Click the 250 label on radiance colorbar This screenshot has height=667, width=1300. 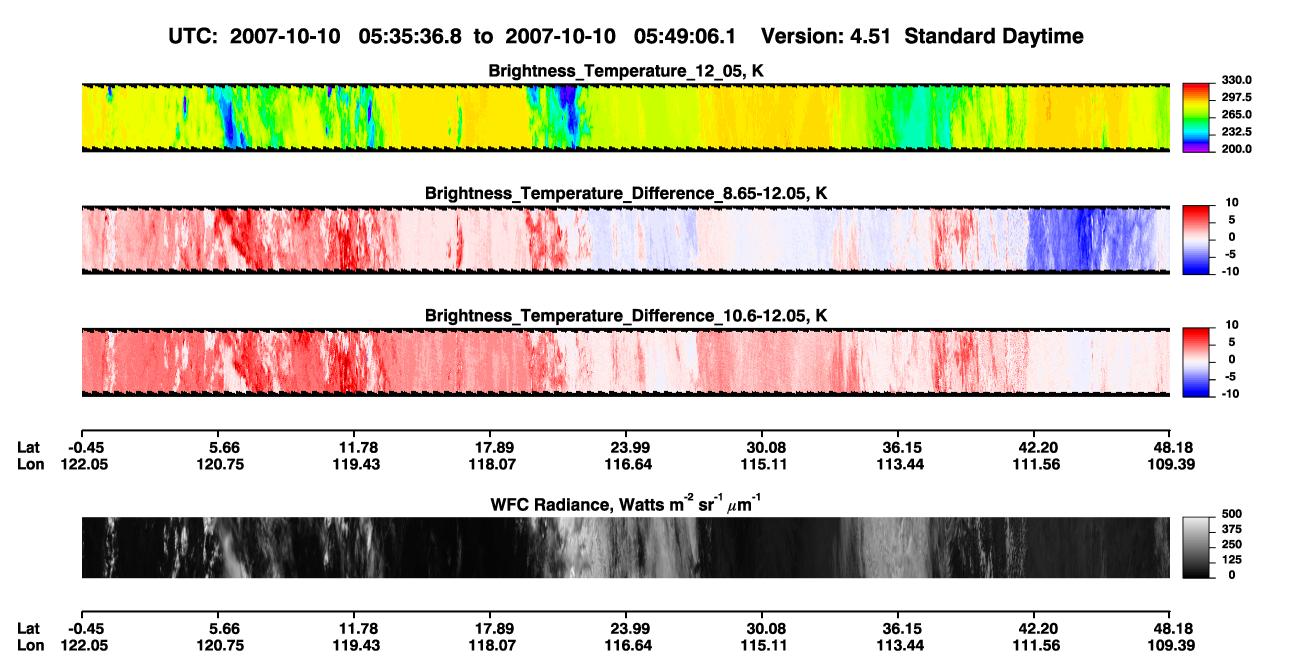[1232, 545]
